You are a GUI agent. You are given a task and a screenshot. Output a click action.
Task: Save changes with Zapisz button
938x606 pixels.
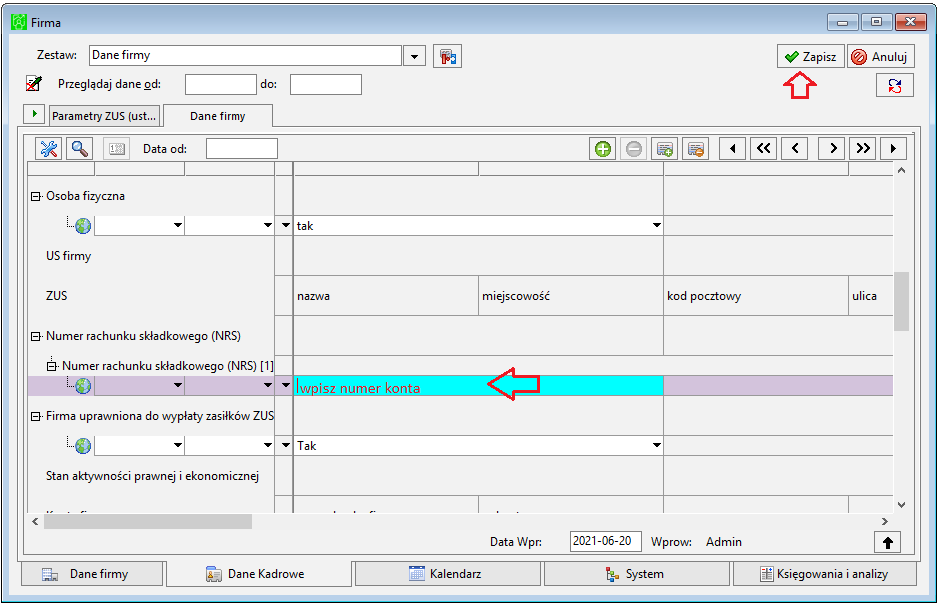tap(811, 56)
